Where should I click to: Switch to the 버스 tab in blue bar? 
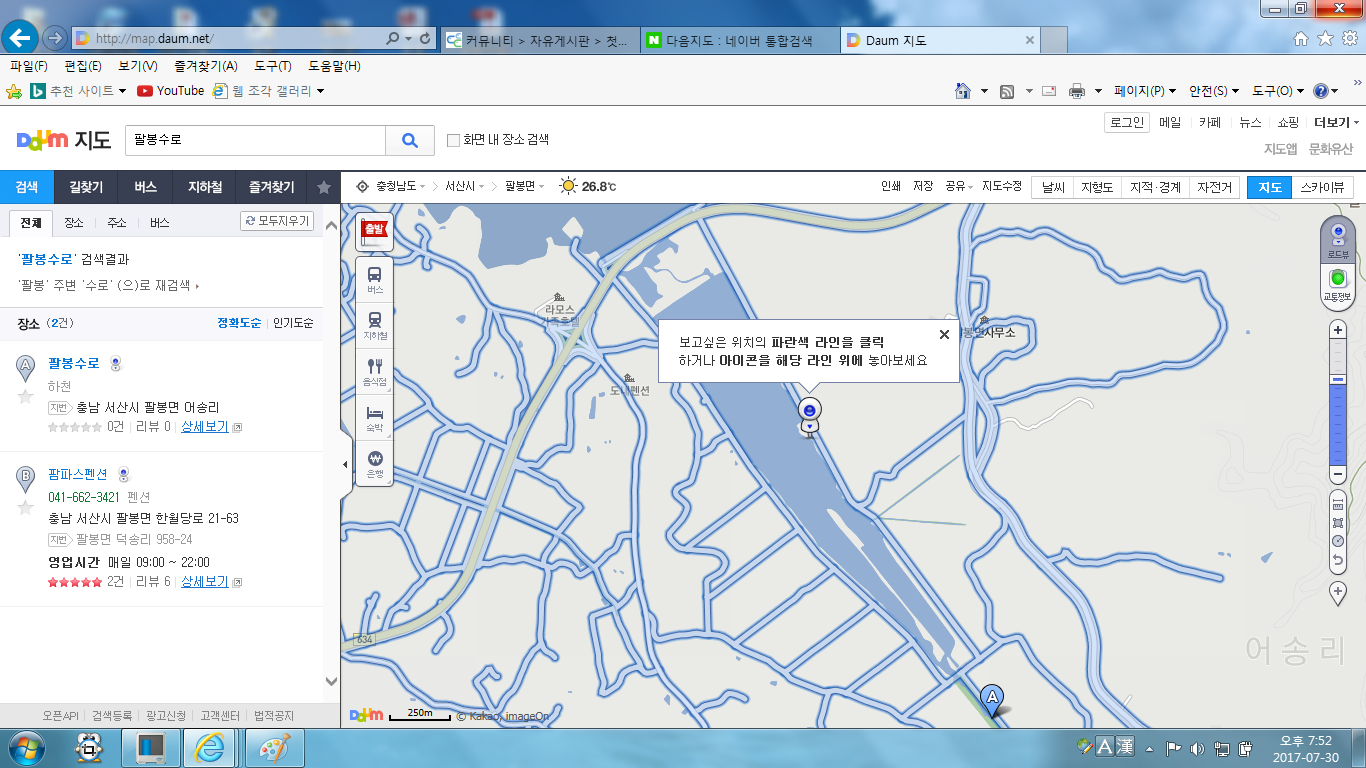(146, 187)
